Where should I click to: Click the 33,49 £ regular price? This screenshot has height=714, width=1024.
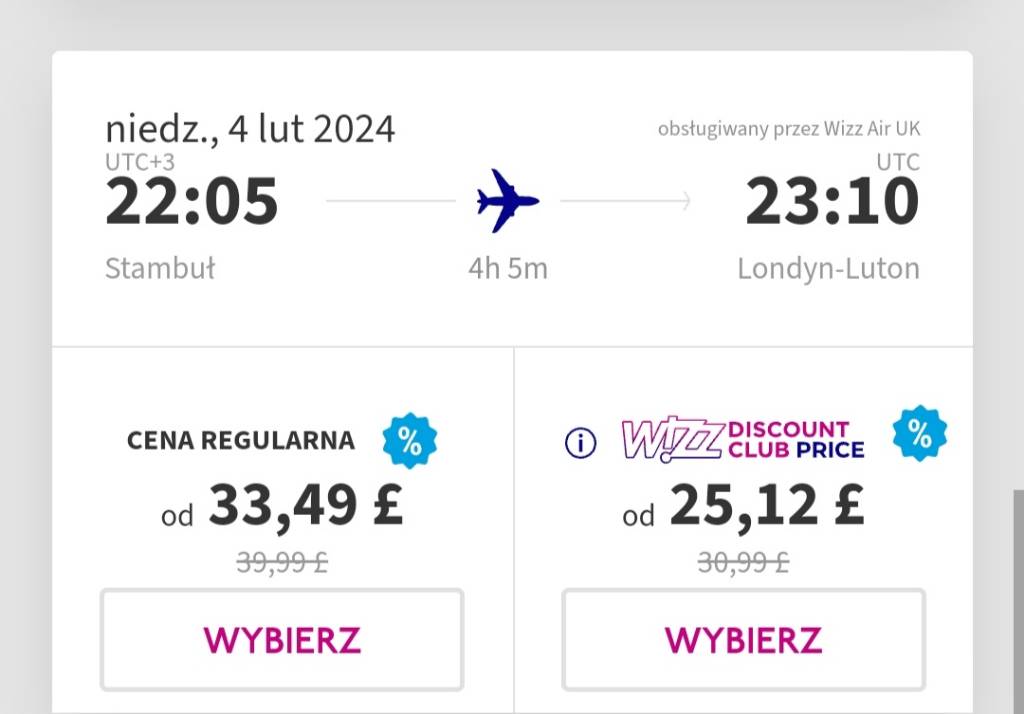(x=306, y=505)
